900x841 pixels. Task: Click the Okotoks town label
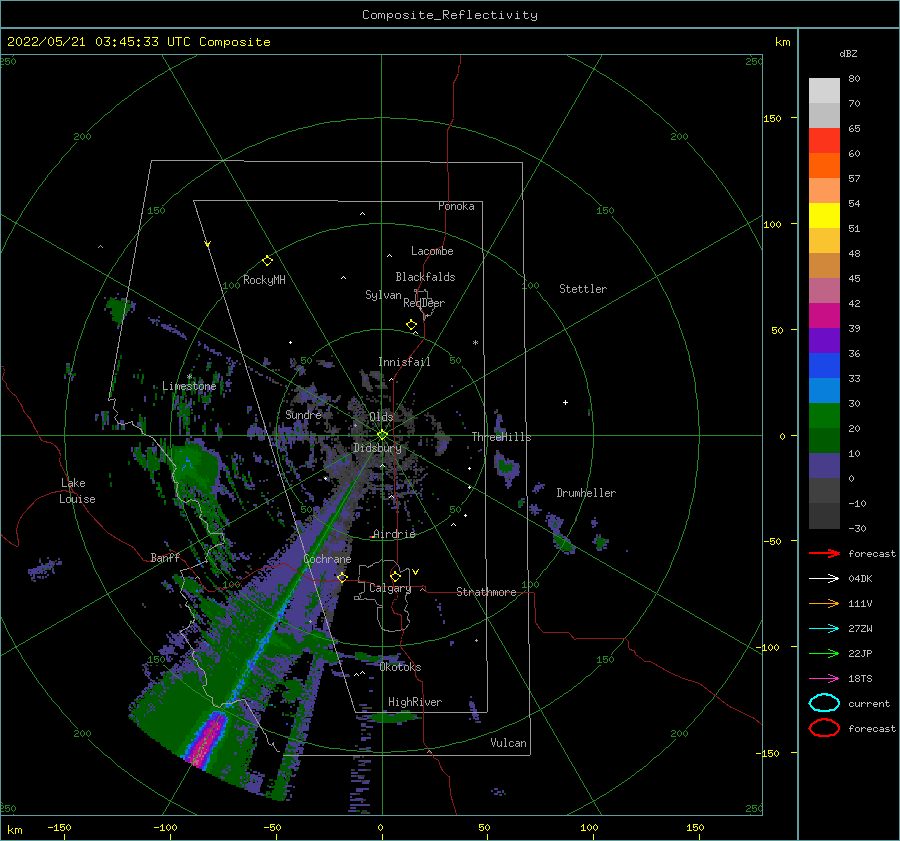point(400,667)
